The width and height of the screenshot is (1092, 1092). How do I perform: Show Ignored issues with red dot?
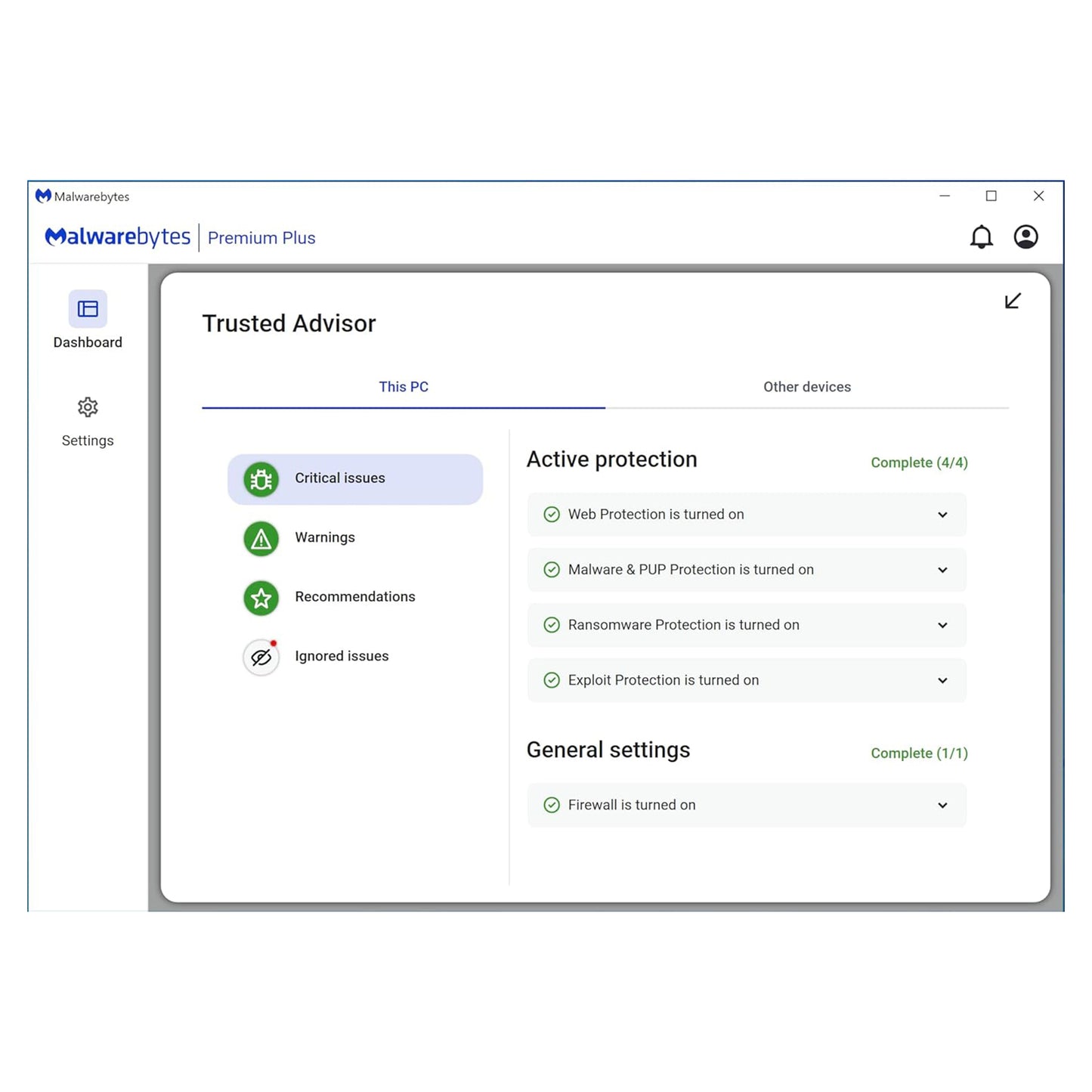tap(260, 657)
